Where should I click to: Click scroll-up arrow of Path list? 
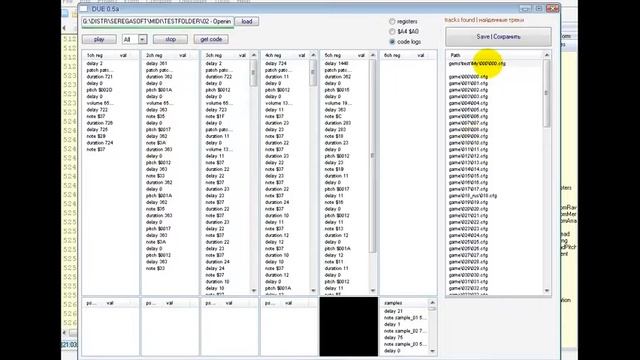pos(547,55)
